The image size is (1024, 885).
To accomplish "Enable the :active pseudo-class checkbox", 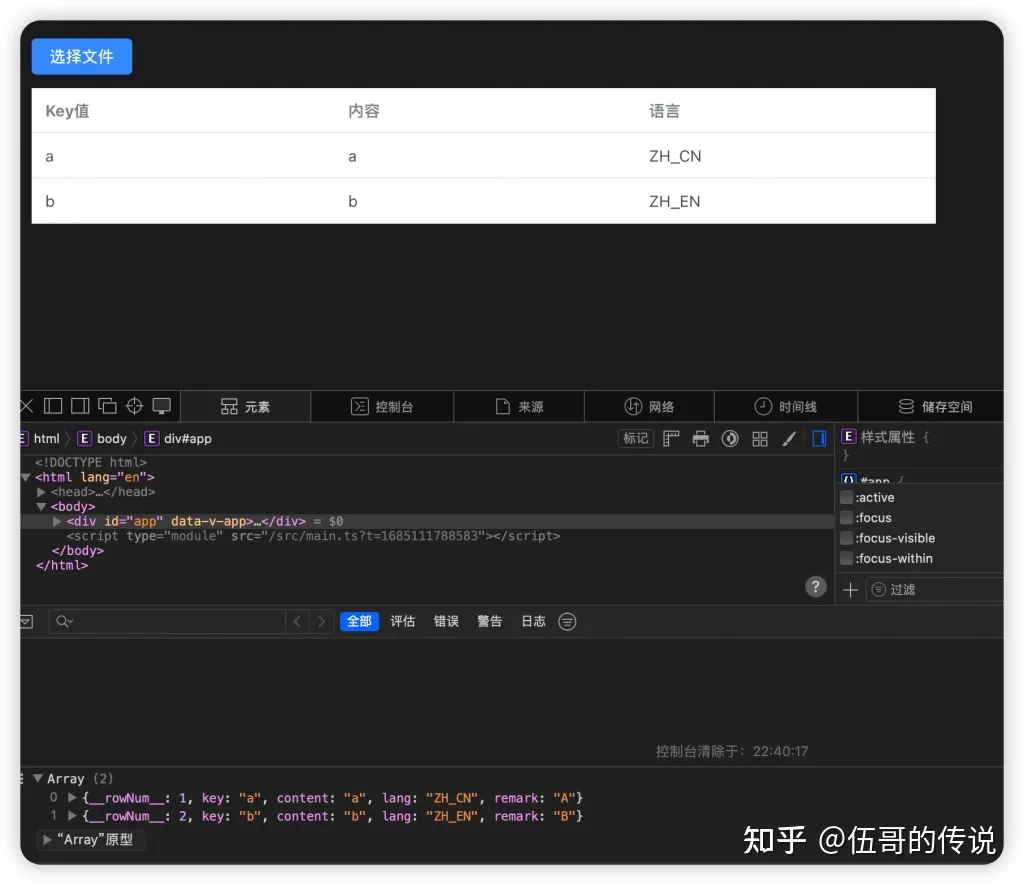I will (846, 497).
